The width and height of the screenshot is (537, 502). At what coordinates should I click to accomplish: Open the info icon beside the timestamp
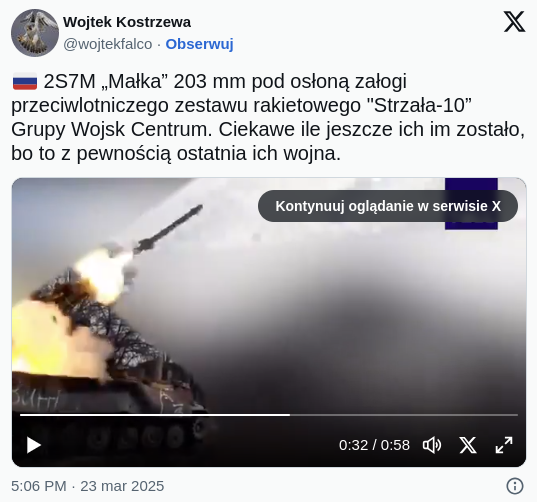[x=515, y=486]
